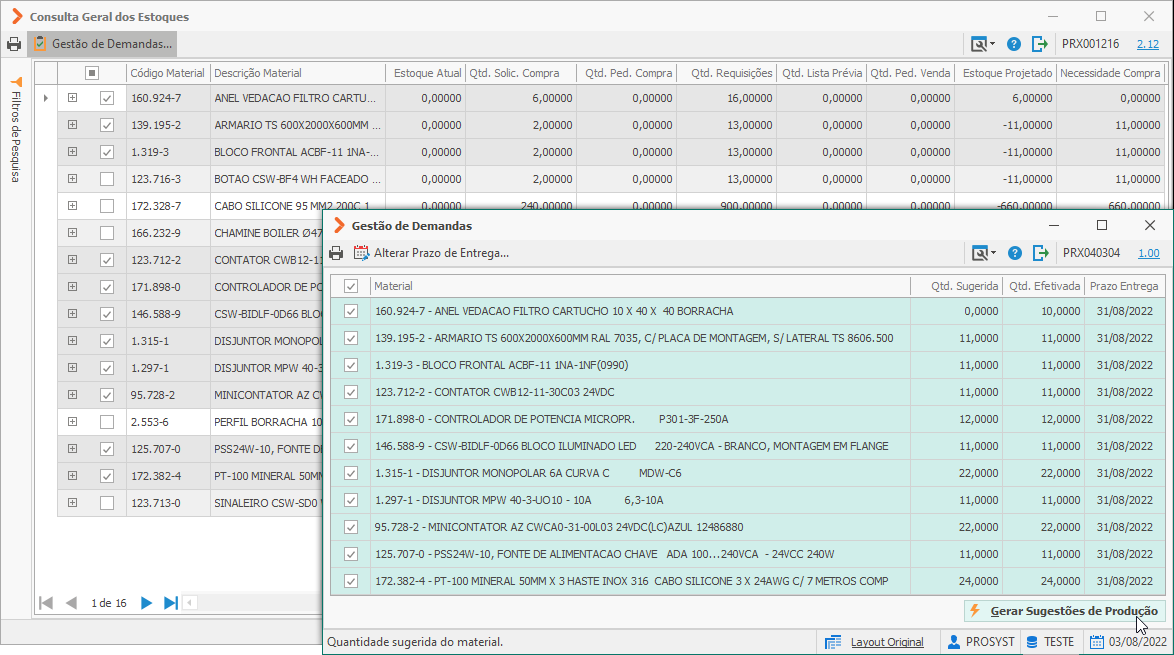Open search dropdown arrow in Gestão de Demandas

(x=994, y=253)
